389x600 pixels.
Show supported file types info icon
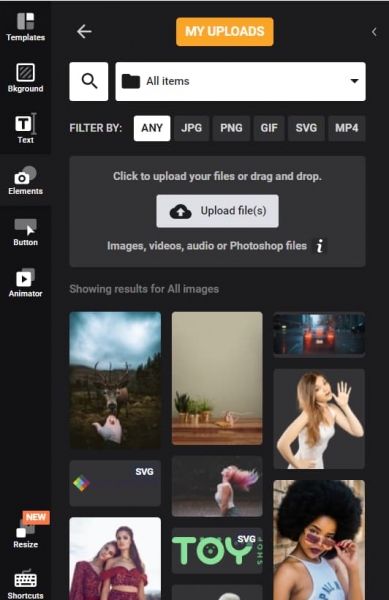point(320,246)
